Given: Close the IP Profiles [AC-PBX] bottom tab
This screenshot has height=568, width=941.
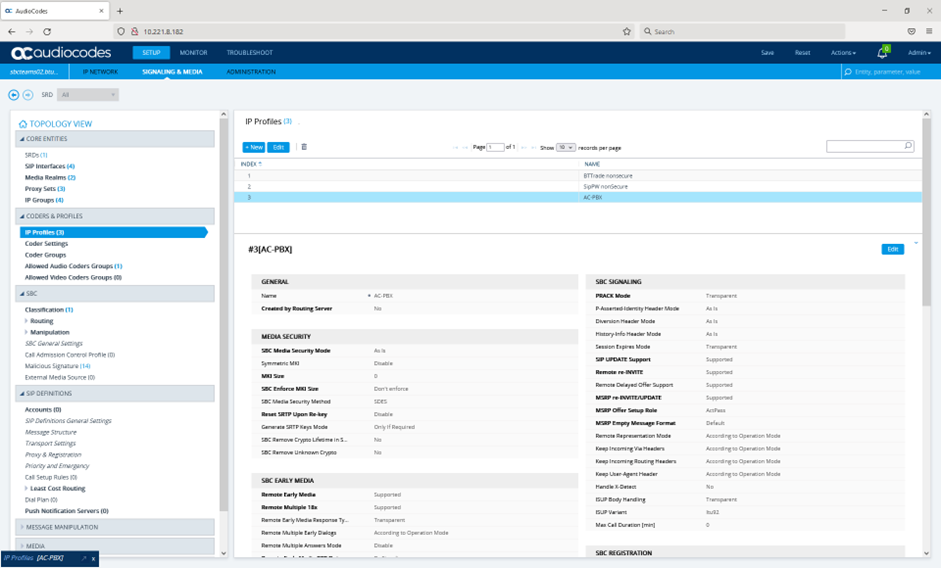Looking at the screenshot, I should [x=93, y=558].
